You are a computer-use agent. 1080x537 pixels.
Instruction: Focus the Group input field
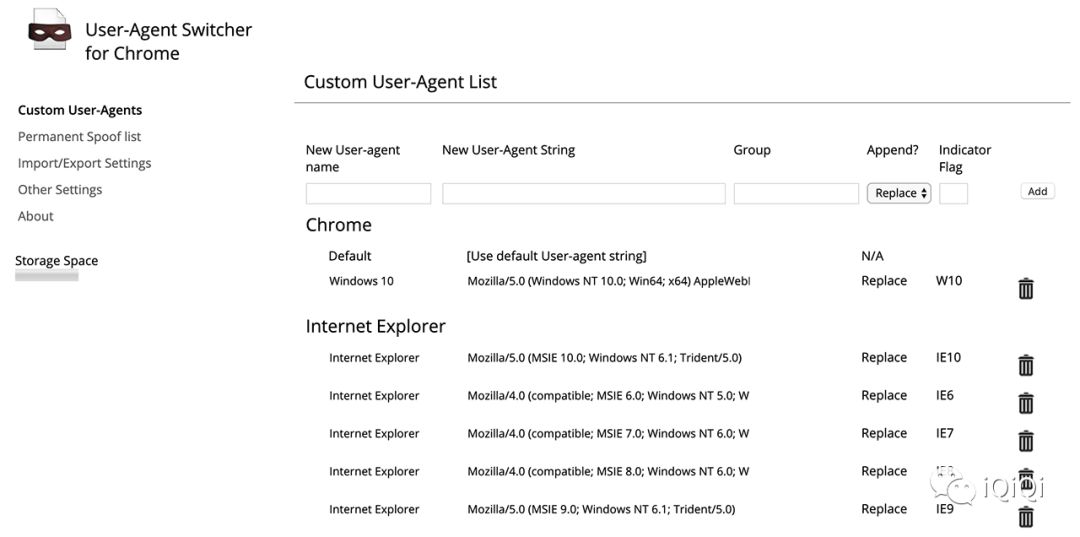[x=796, y=193]
